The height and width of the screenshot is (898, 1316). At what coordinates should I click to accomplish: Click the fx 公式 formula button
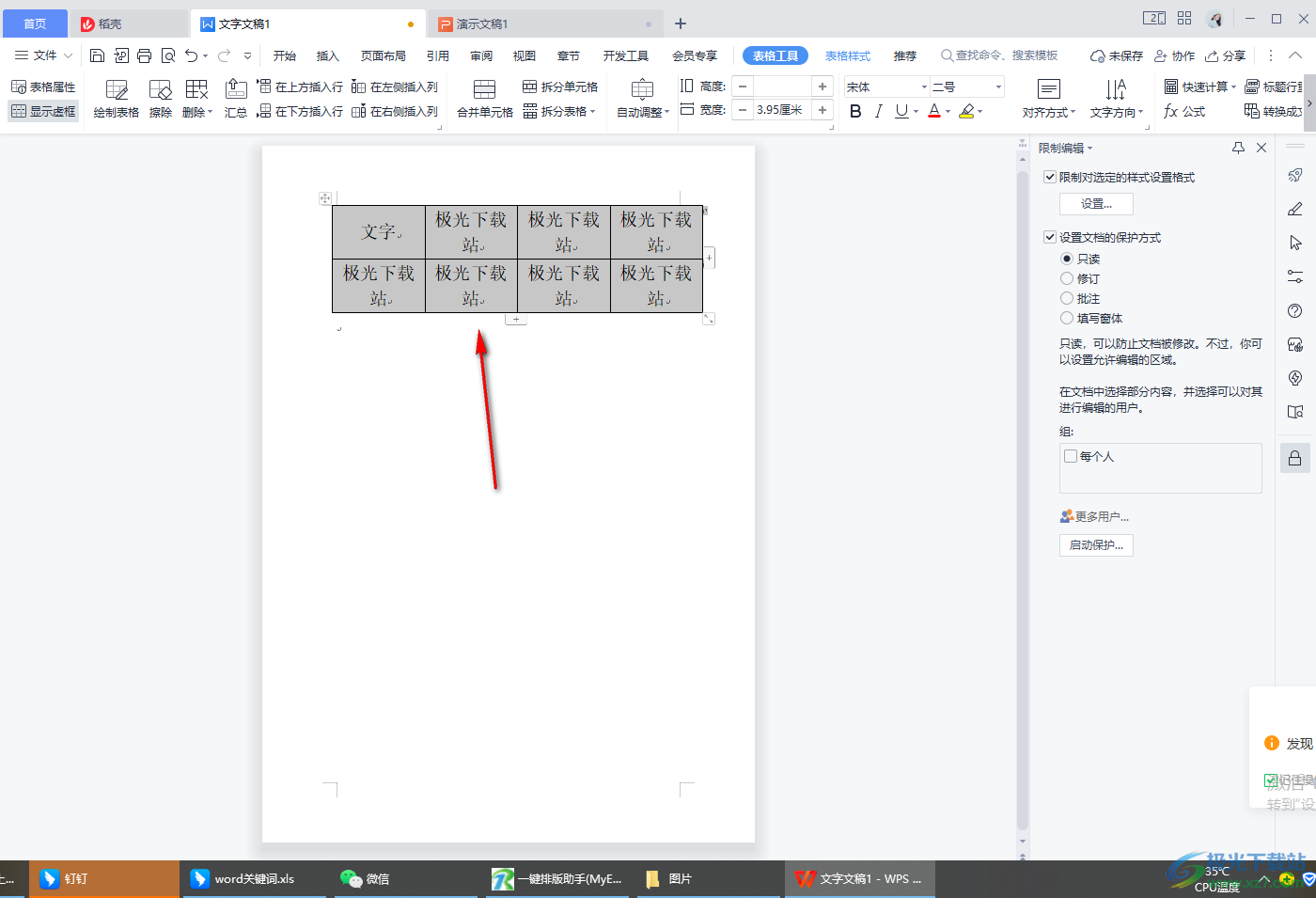(1184, 111)
